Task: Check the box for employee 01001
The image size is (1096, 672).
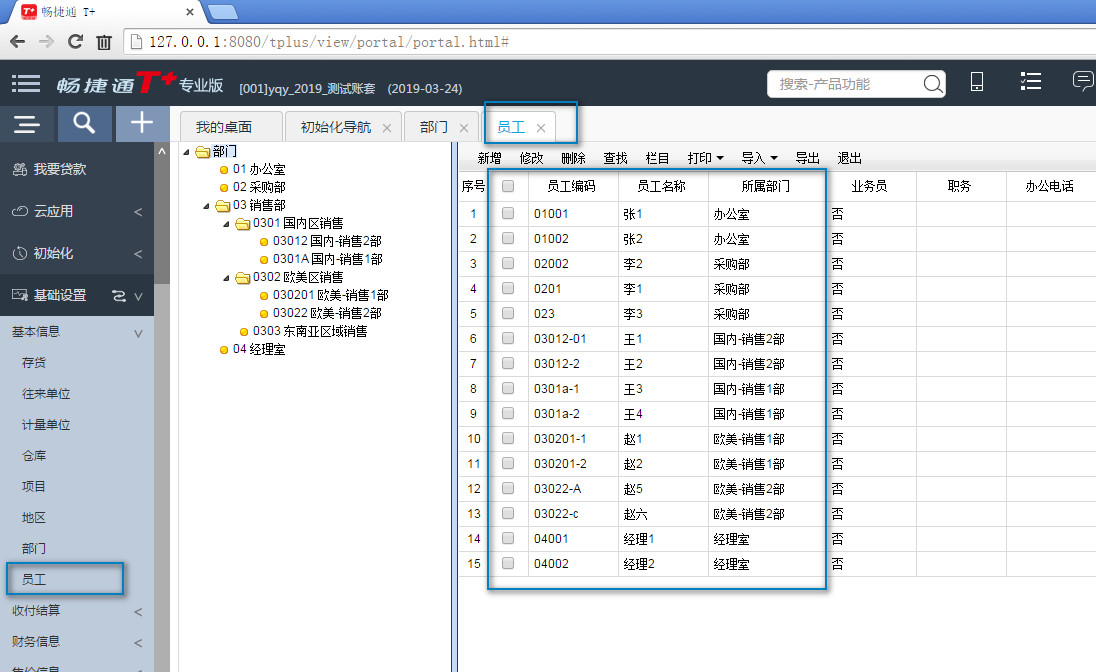Action: [x=508, y=213]
